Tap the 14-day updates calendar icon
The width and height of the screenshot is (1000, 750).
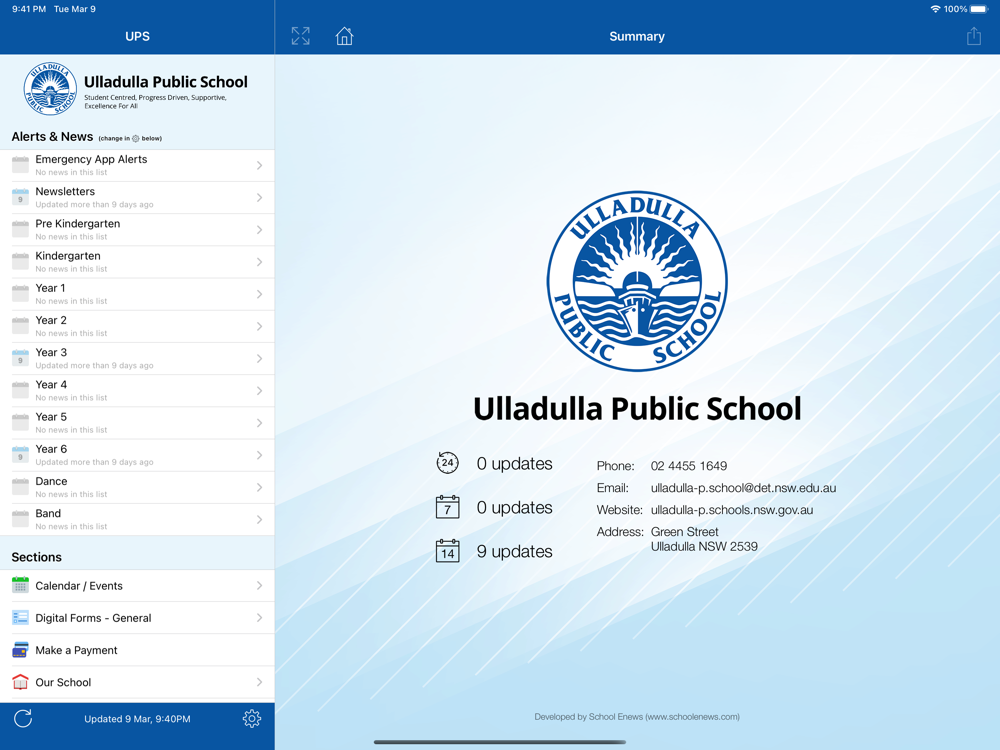pos(447,551)
